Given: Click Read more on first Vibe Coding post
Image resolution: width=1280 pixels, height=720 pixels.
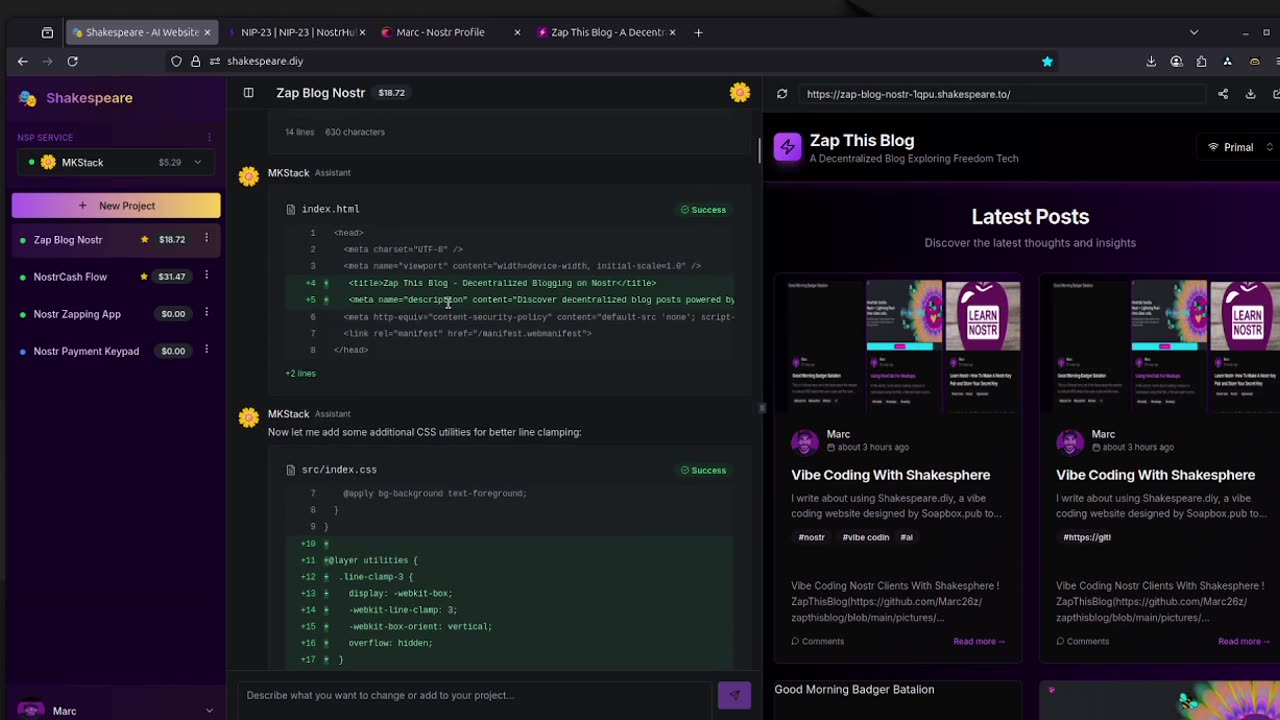Looking at the screenshot, I should (x=978, y=641).
